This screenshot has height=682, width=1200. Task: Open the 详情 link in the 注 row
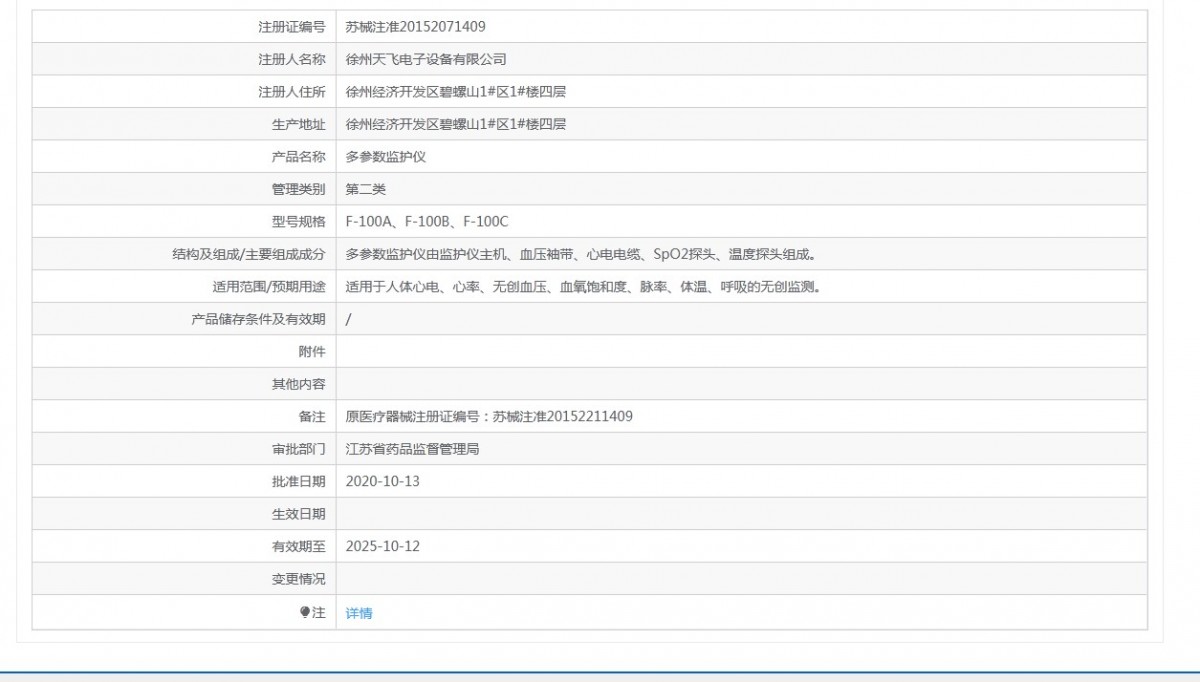pyautogui.click(x=359, y=613)
